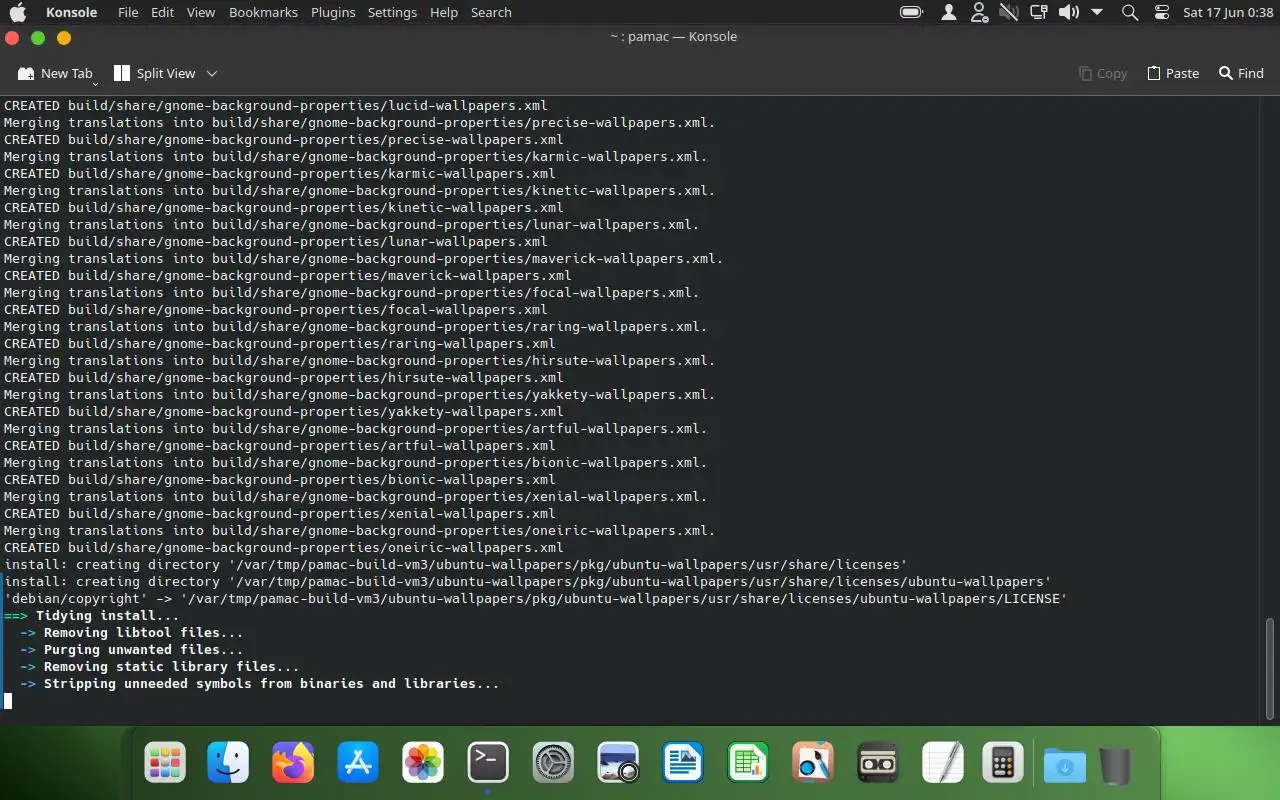Open the image viewer dock icon
Image resolution: width=1280 pixels, height=800 pixels.
[x=618, y=764]
